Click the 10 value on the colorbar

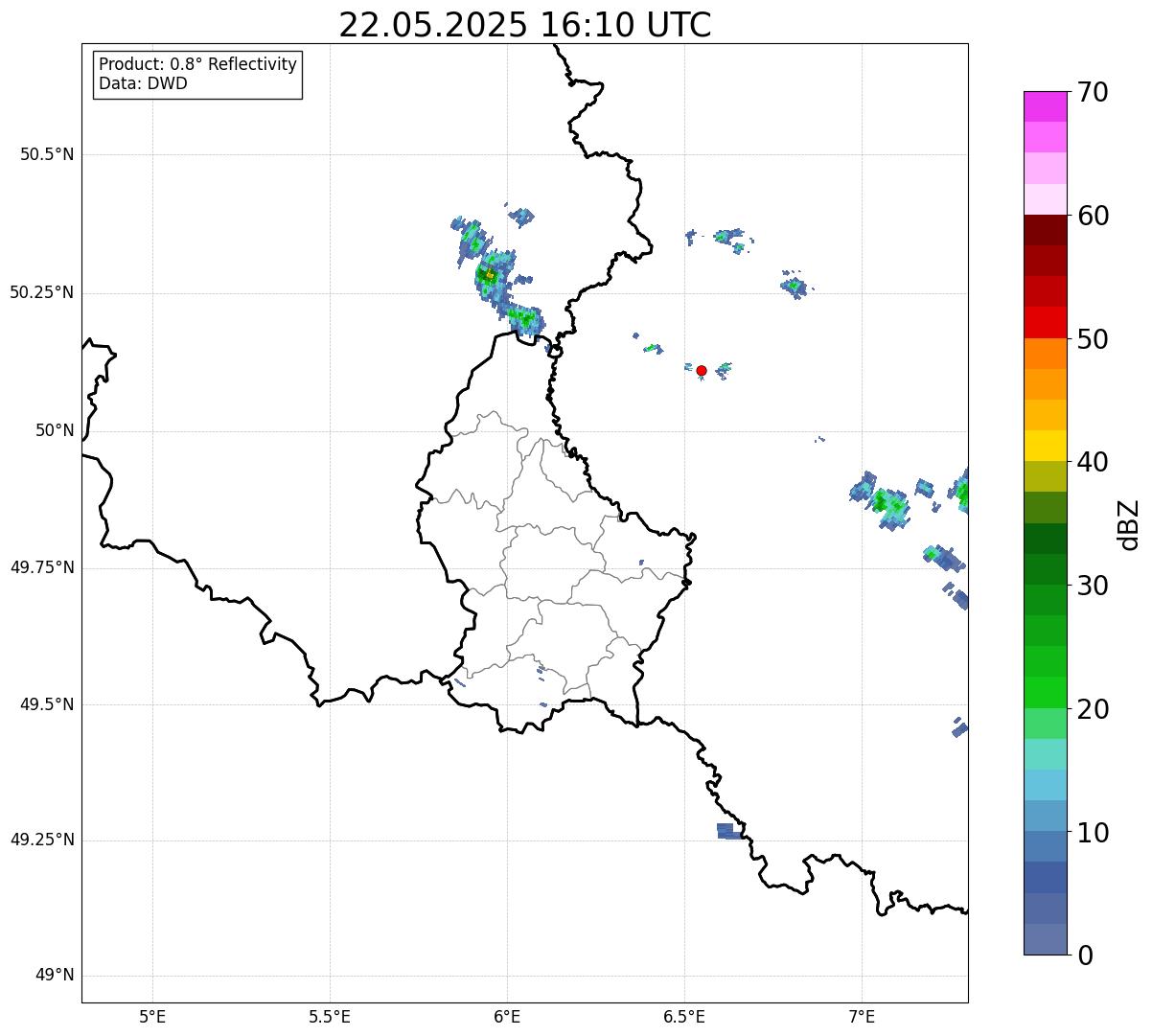coord(1093,833)
